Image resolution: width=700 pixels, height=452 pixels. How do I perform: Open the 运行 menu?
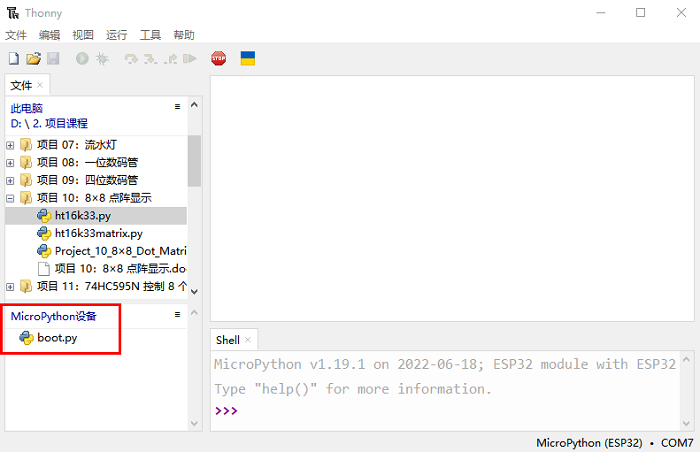[x=116, y=35]
